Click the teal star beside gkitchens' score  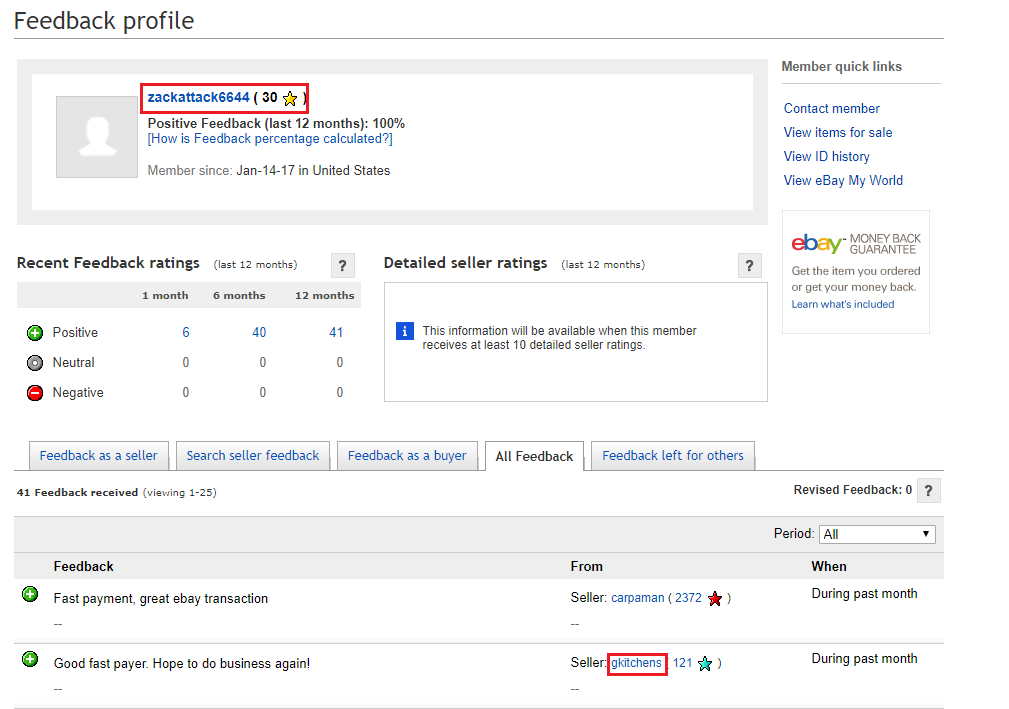coord(705,663)
